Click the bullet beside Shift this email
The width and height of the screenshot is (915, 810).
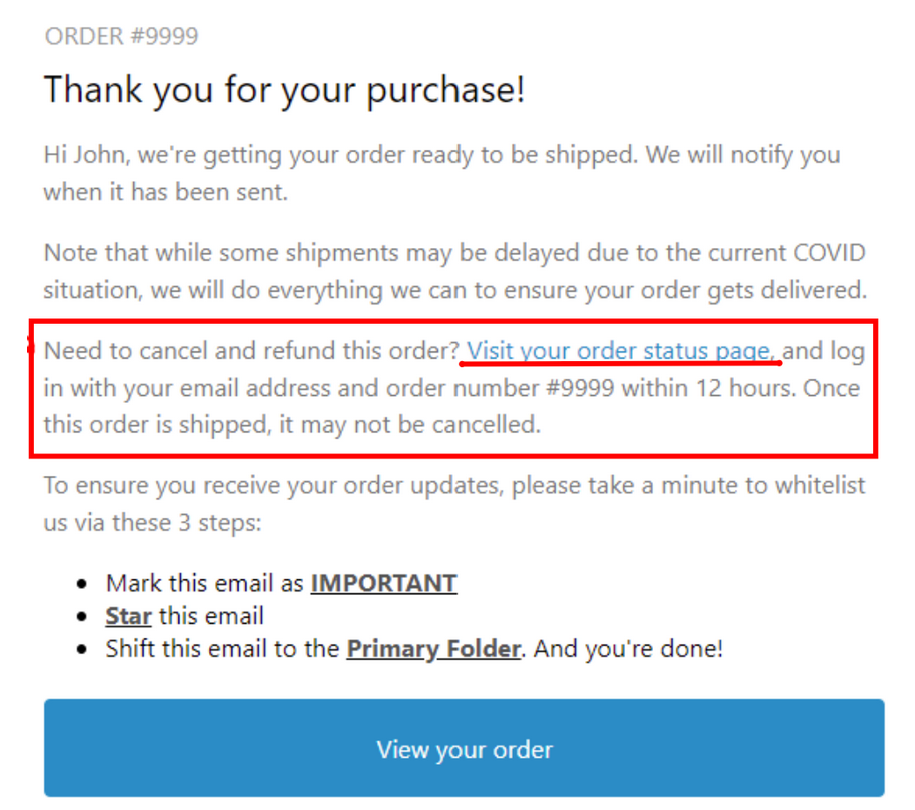pos(82,649)
